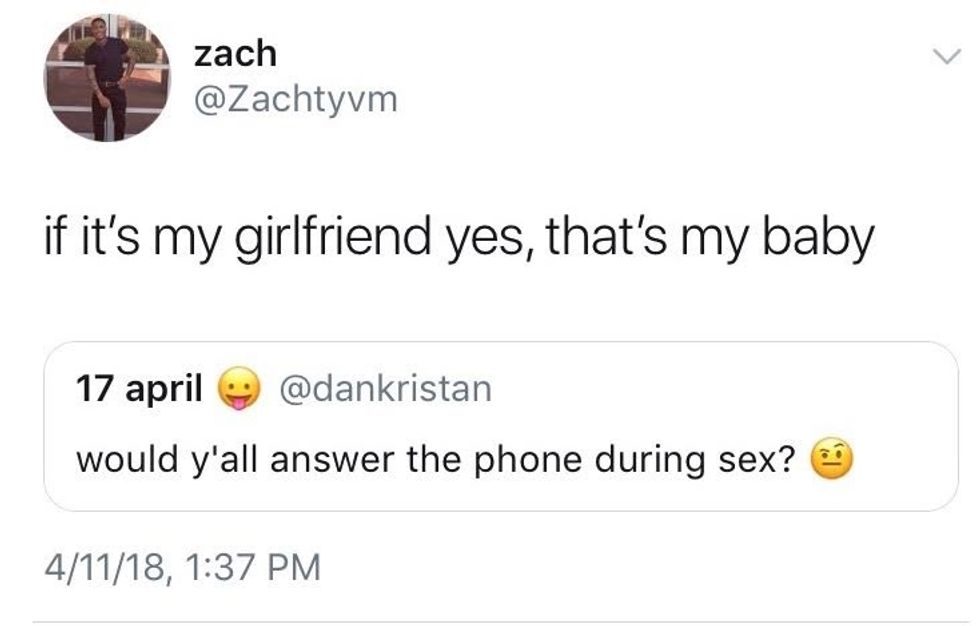
Task: Click the raised-eyebrow emoji in quoted tweet
Action: coord(831,458)
